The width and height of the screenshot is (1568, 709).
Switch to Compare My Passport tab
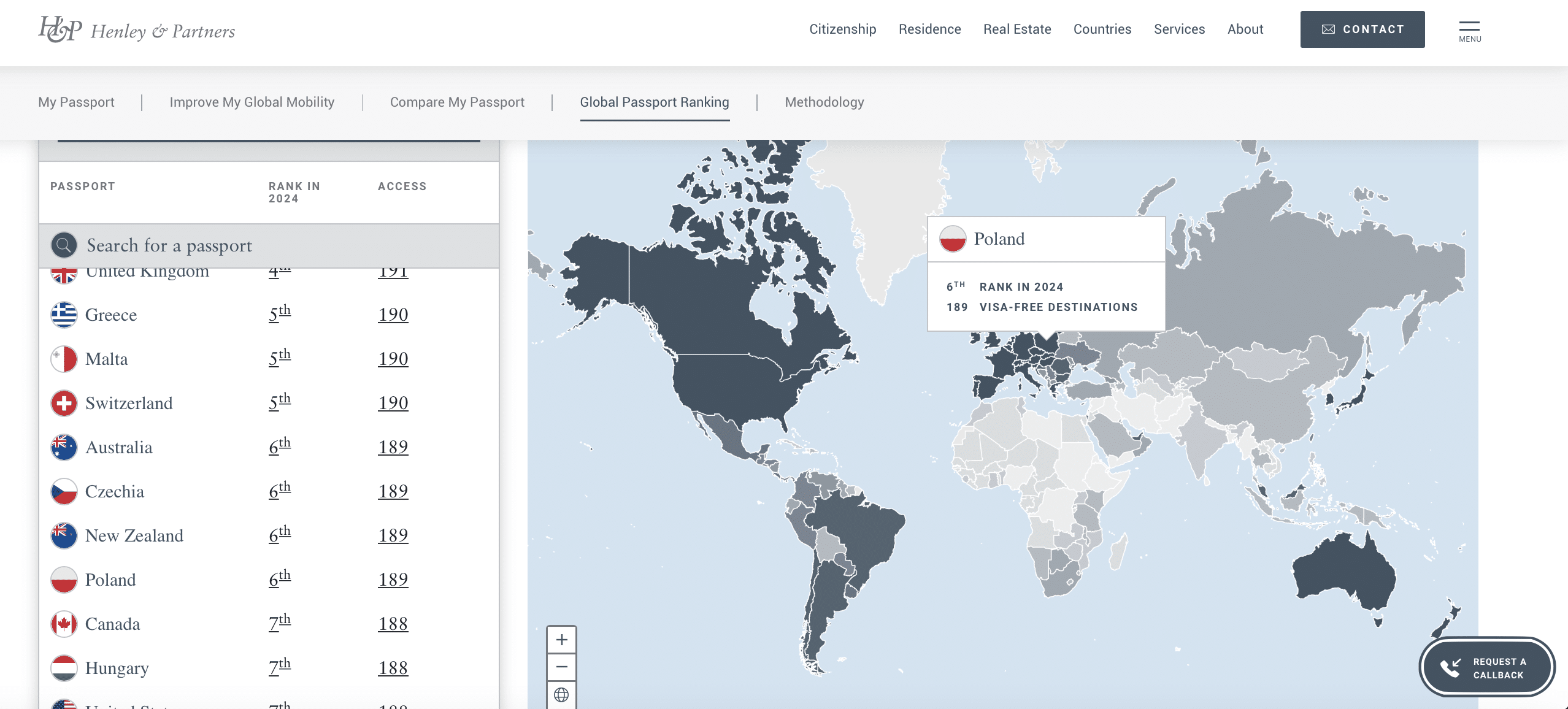[457, 102]
